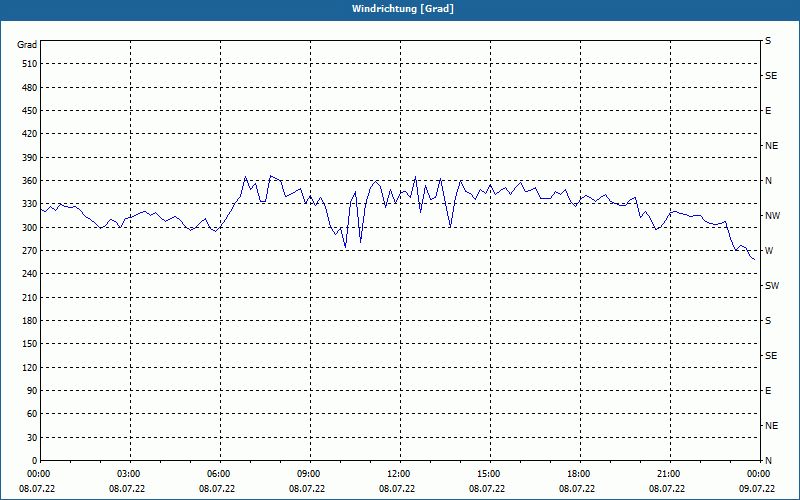The width and height of the screenshot is (800, 500).
Task: Click the "360" y-axis value
Action: [30, 181]
